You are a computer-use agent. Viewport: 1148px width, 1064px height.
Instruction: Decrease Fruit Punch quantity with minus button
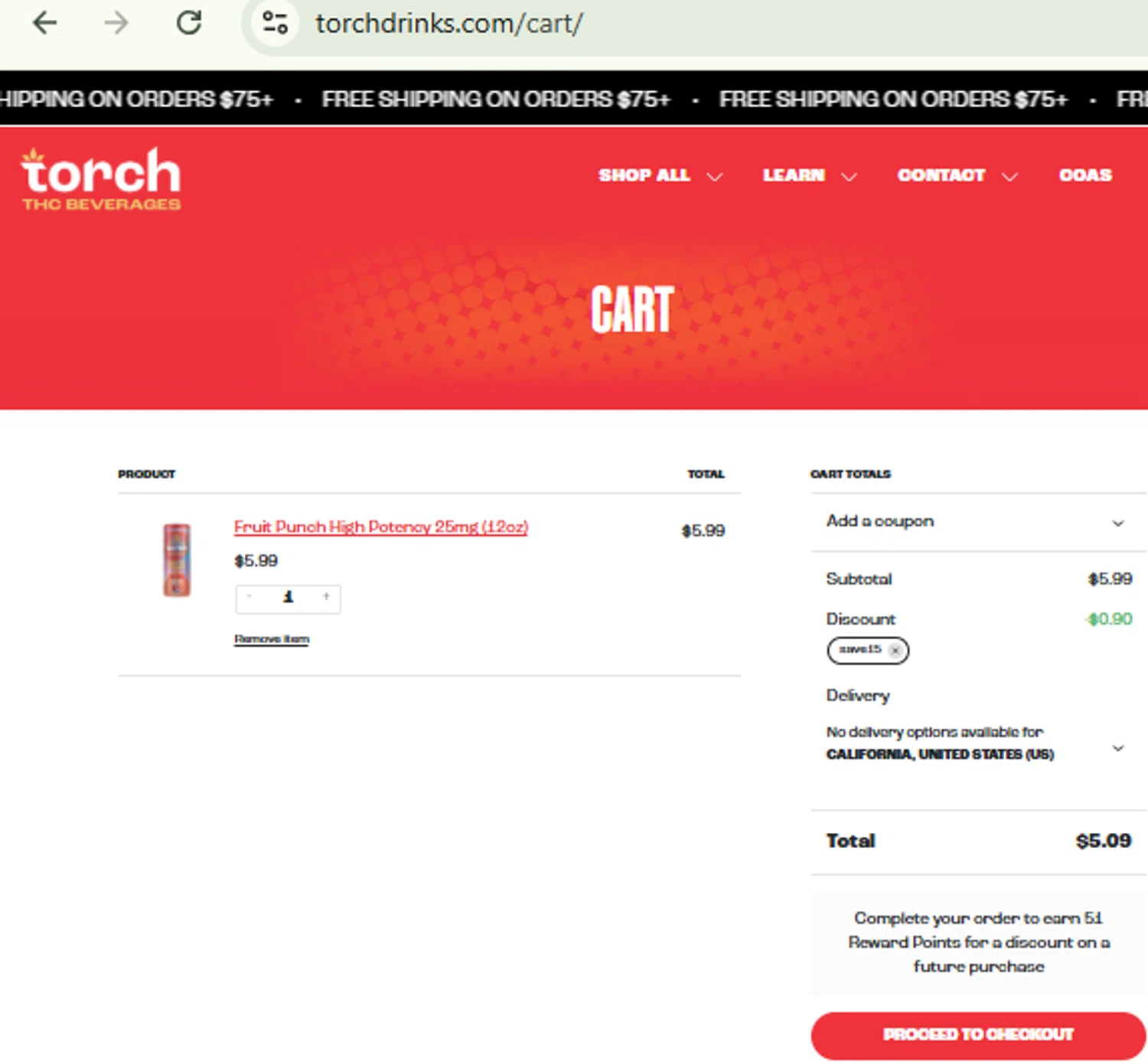coord(249,596)
